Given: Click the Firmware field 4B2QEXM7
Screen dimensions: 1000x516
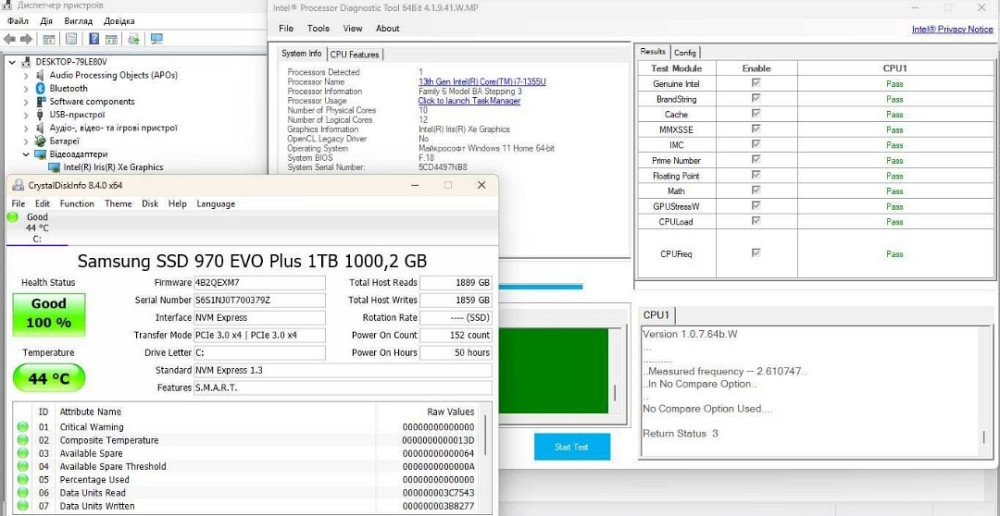Looking at the screenshot, I should pos(259,283).
